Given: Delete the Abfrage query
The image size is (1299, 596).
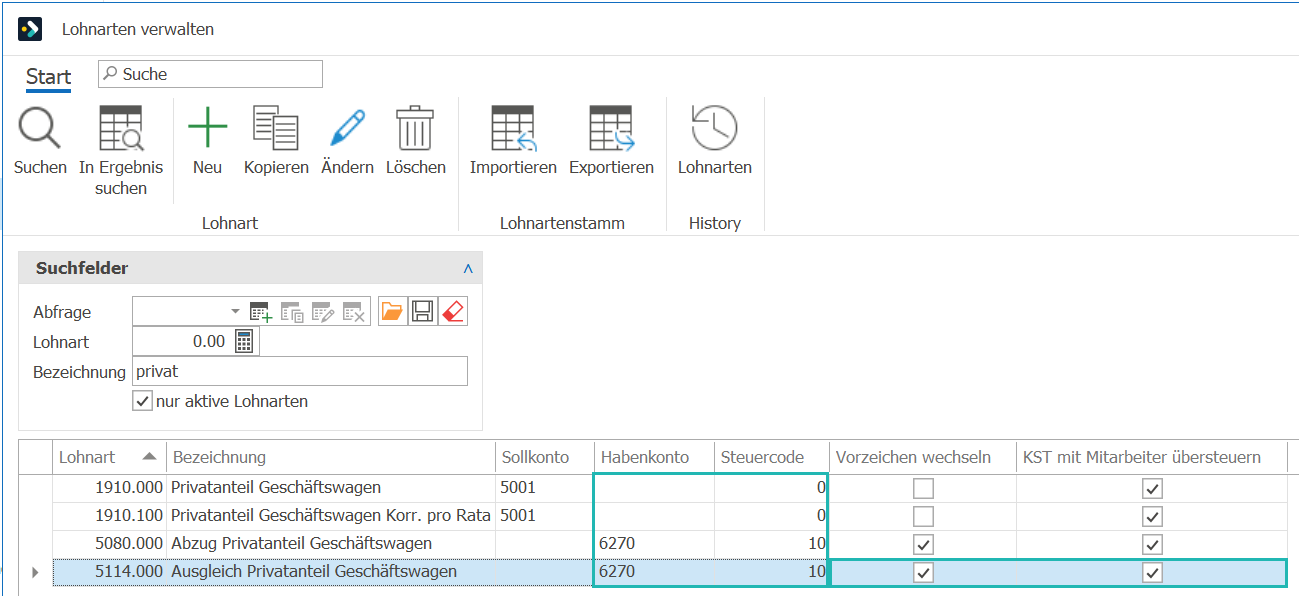Looking at the screenshot, I should (354, 312).
